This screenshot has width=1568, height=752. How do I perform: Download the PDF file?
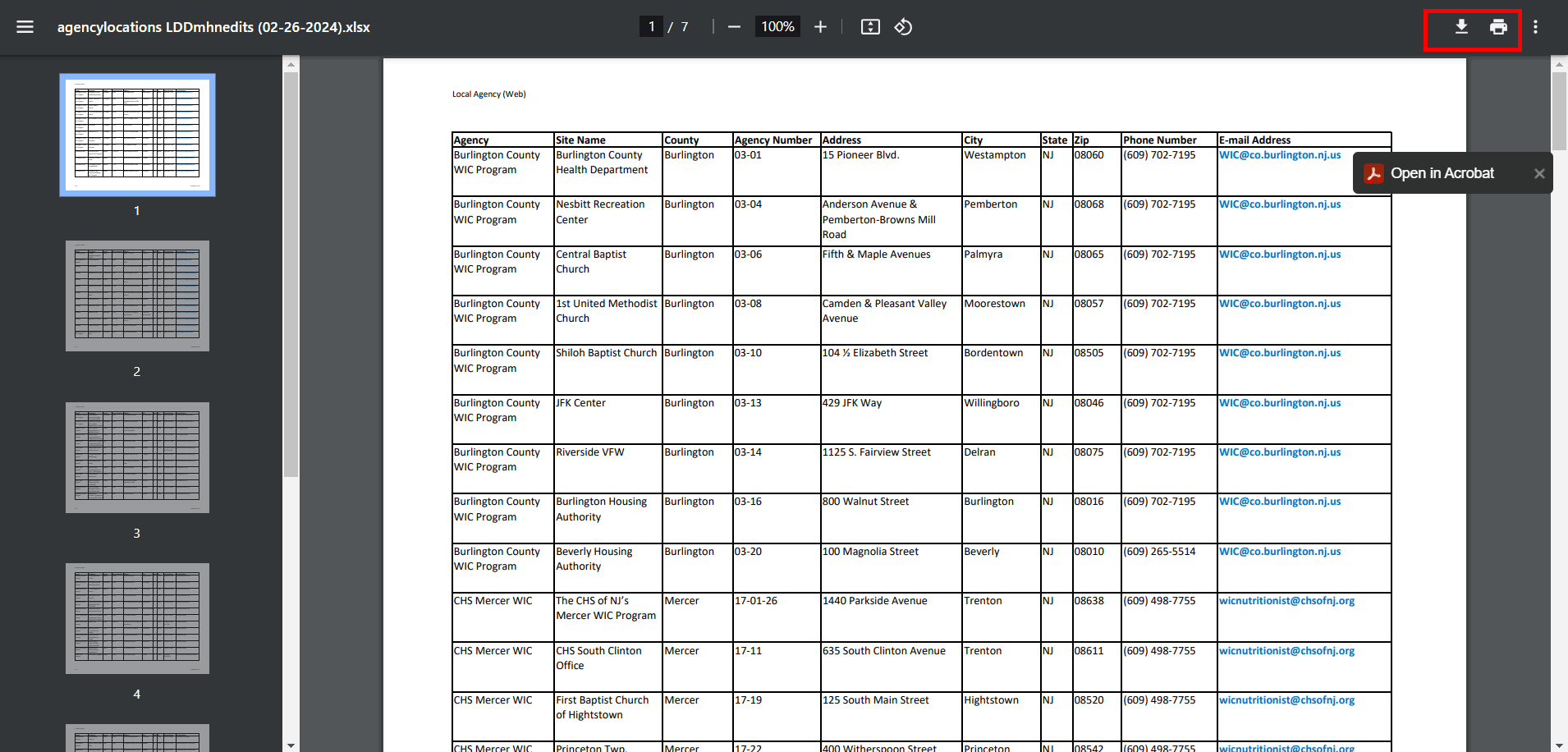[1461, 27]
